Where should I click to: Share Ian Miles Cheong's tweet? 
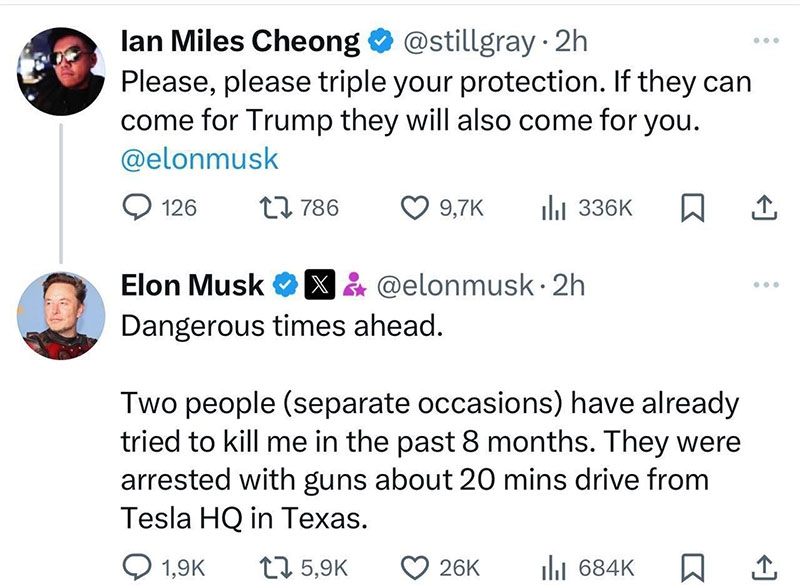coord(762,207)
